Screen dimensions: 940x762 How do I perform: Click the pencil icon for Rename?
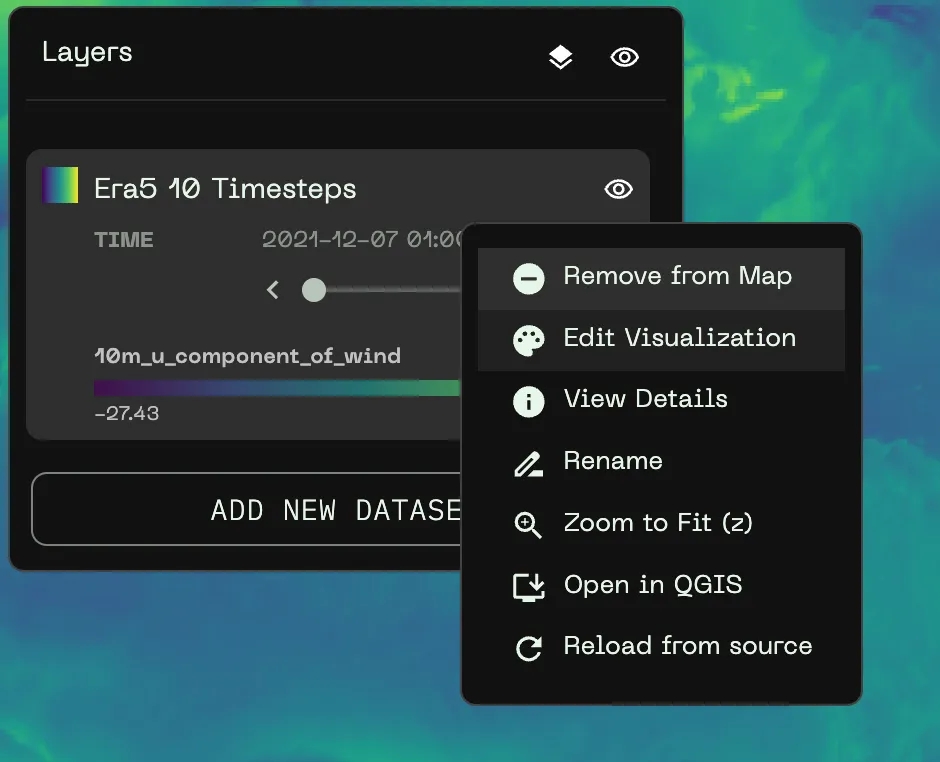coord(528,463)
